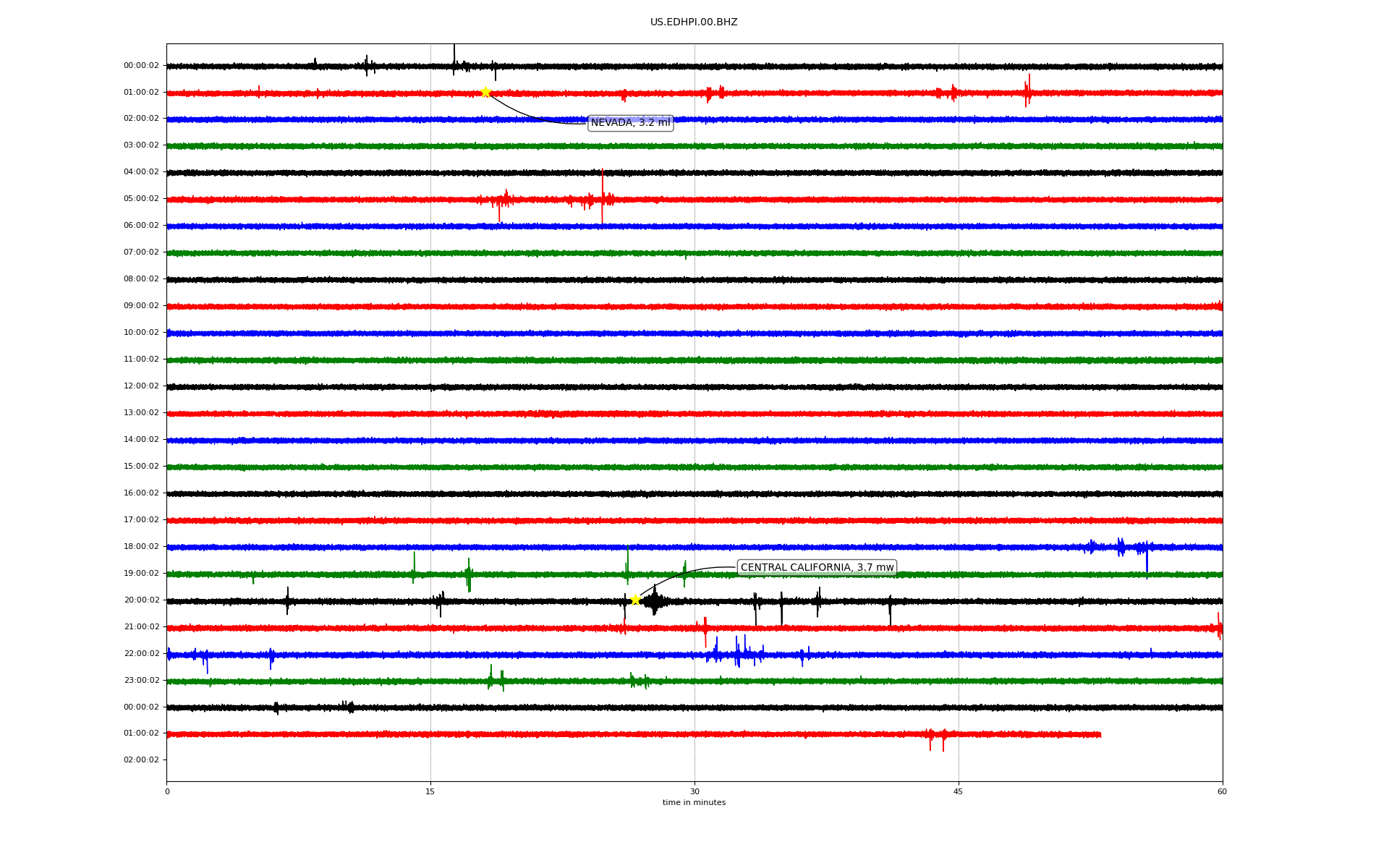Click the 02:00:02 label beside the blue trace
Image resolution: width=1389 pixels, height=868 pixels.
click(x=141, y=119)
